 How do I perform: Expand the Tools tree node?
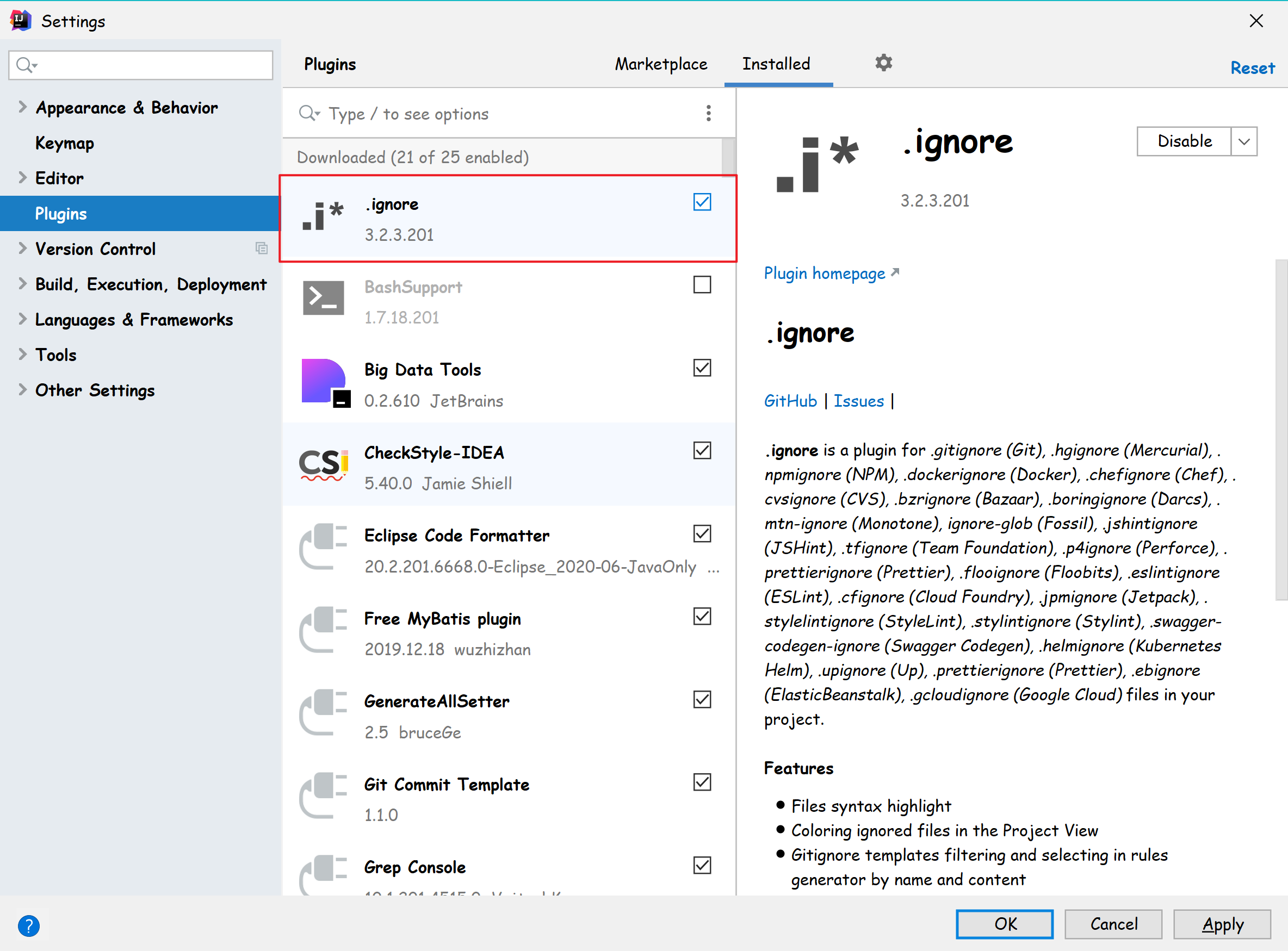pyautogui.click(x=22, y=354)
